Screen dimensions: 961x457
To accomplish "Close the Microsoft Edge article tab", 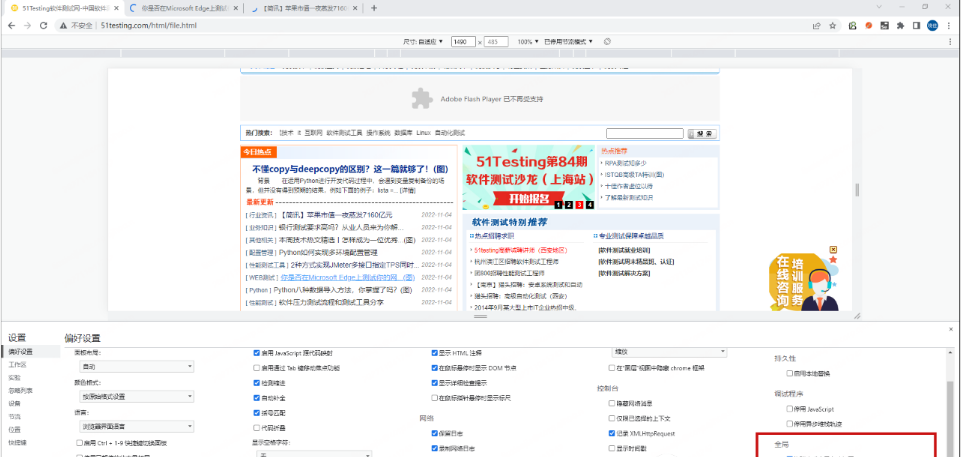I will coord(237,9).
